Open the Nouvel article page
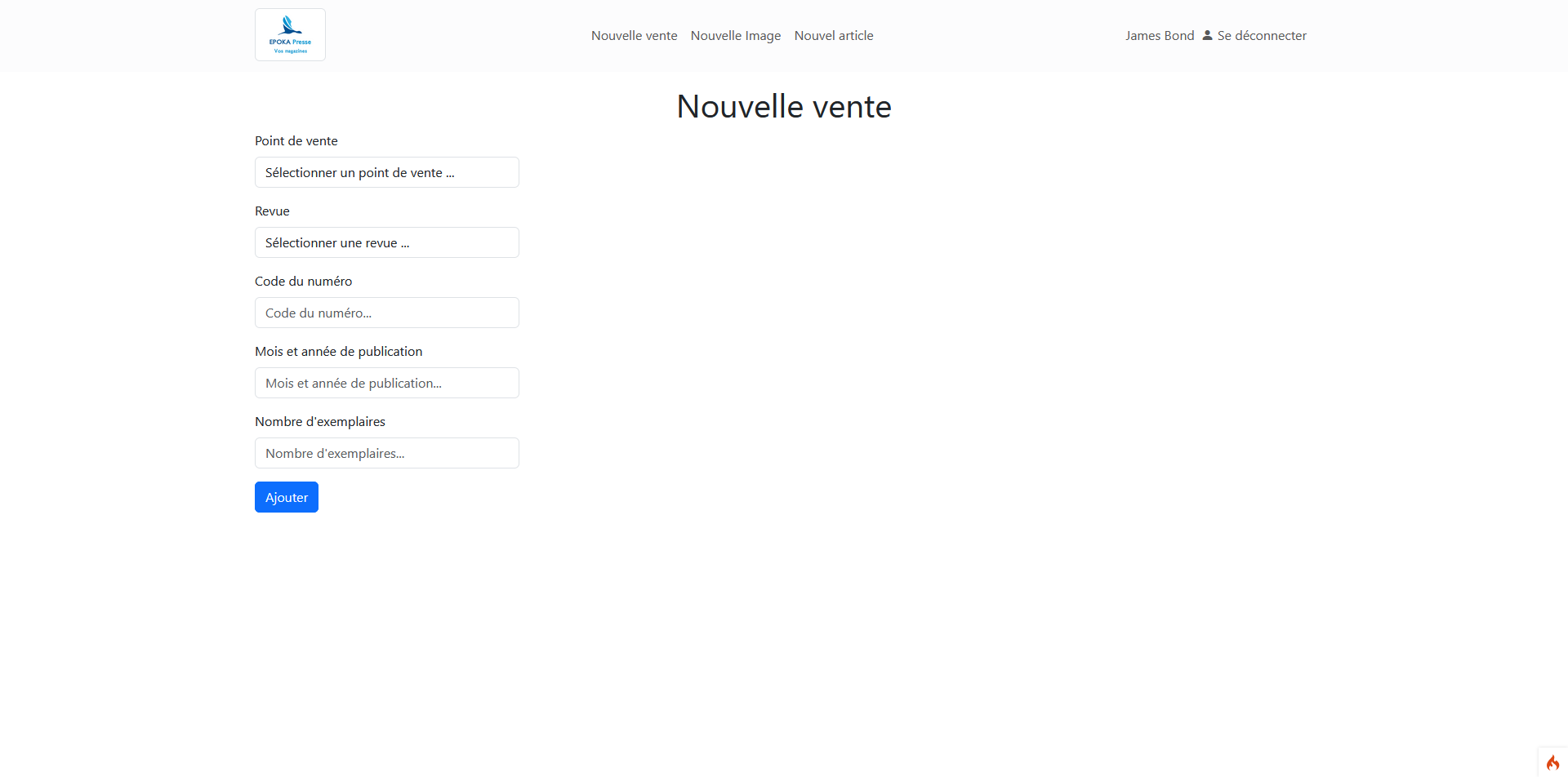This screenshot has width=1568, height=777. tap(834, 35)
